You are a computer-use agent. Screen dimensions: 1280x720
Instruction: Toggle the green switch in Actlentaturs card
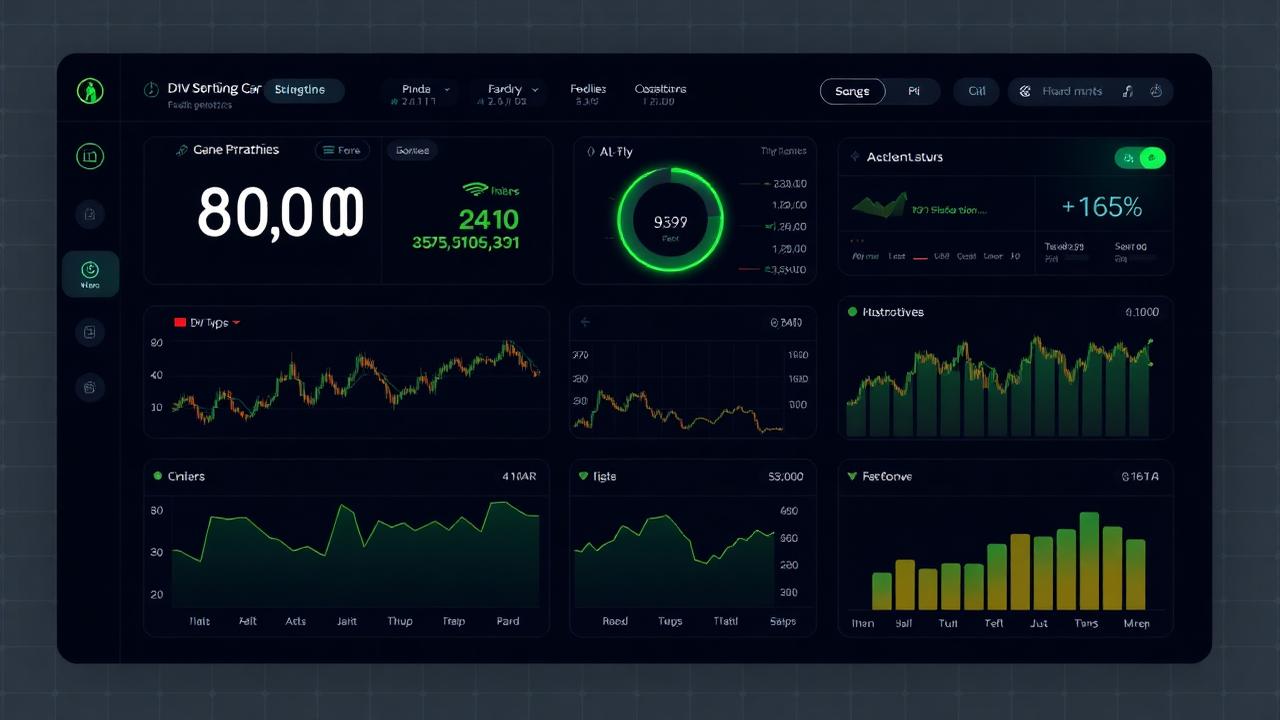(1140, 157)
